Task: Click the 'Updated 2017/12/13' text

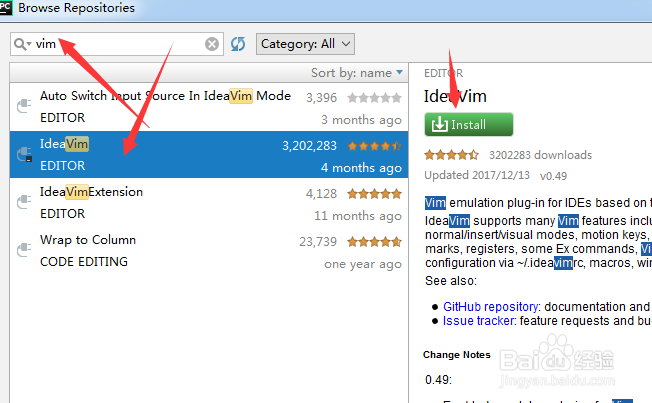Action: 477,175
